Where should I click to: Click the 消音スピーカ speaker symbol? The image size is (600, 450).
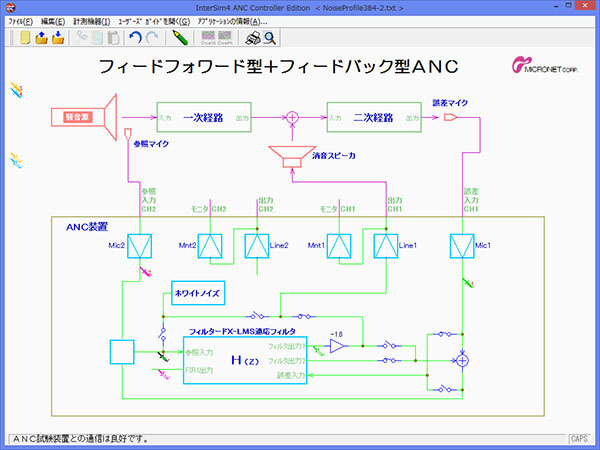292,157
